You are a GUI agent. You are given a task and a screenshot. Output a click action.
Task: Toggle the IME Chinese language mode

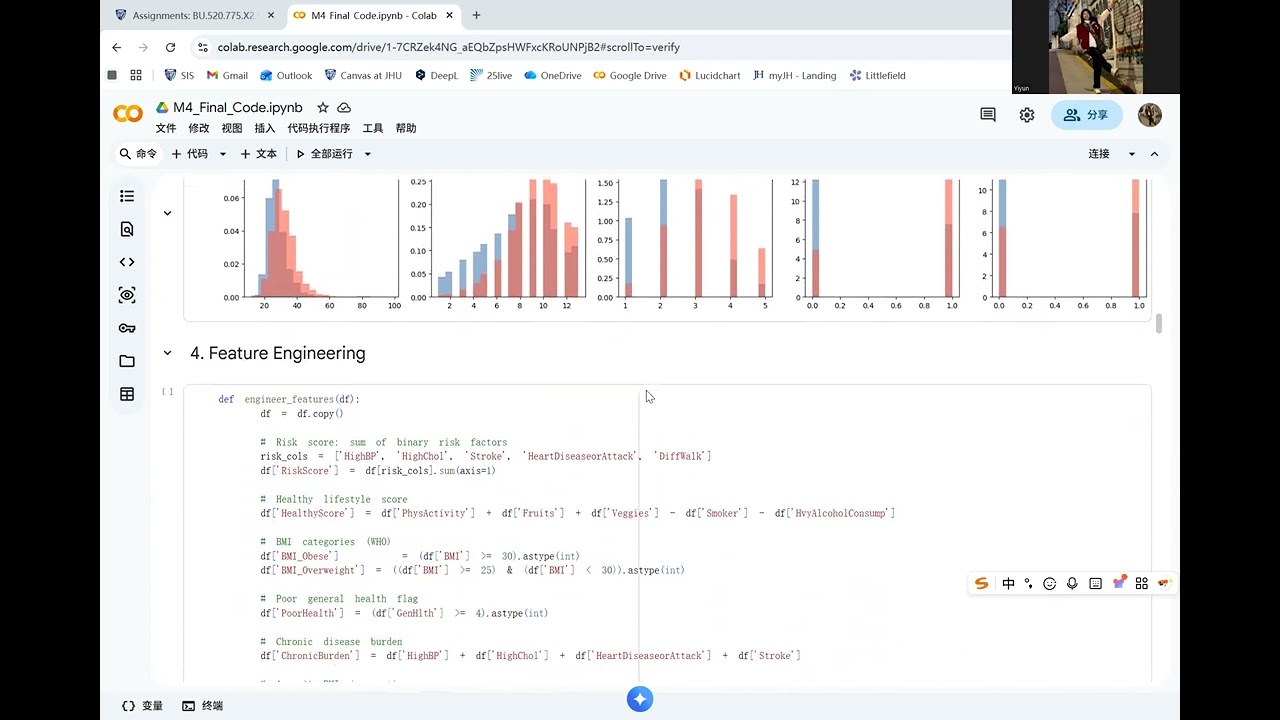1008,584
